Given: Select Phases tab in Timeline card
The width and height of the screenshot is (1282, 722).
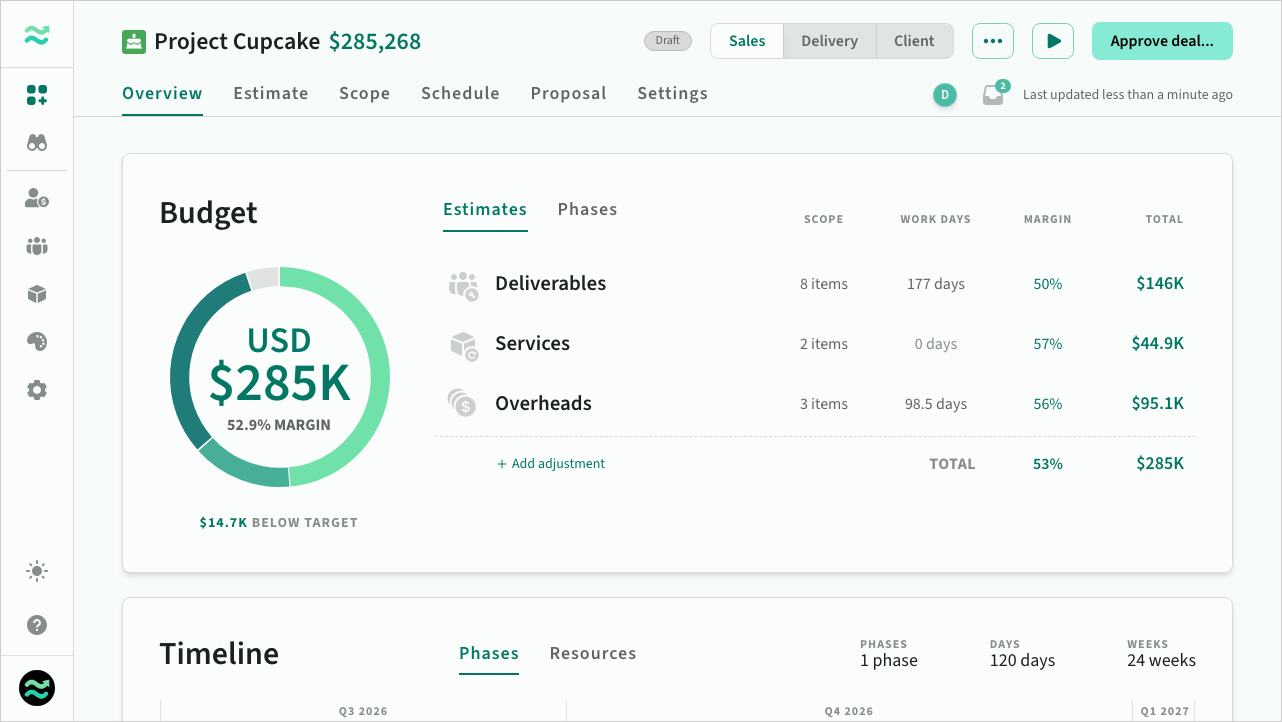Looking at the screenshot, I should (489, 654).
